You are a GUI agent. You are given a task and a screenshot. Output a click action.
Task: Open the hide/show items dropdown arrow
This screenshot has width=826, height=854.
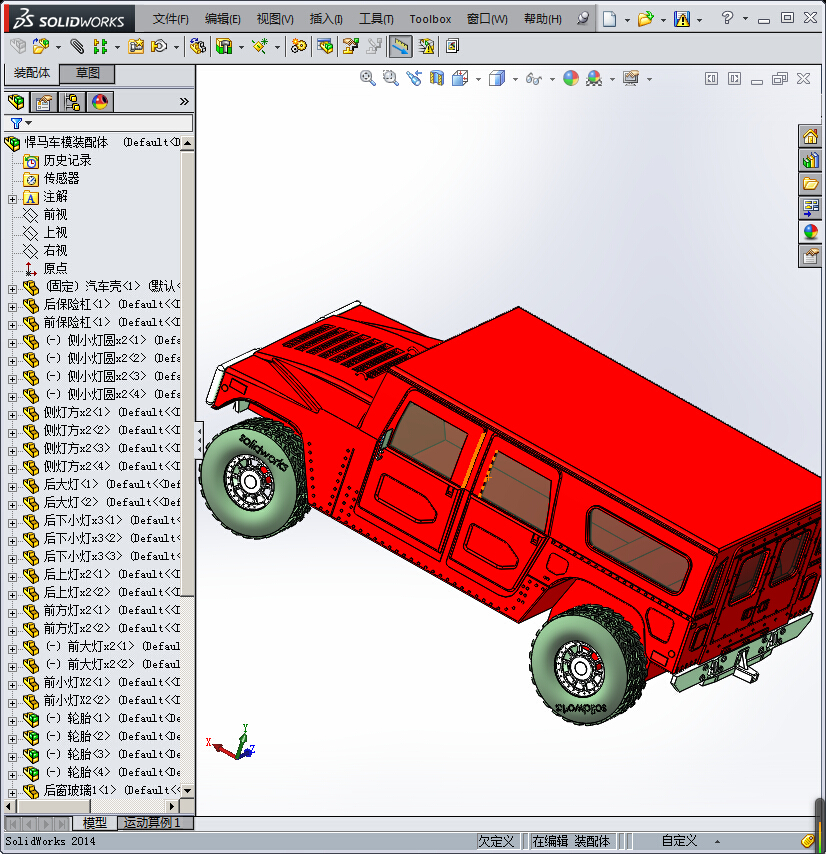click(552, 80)
